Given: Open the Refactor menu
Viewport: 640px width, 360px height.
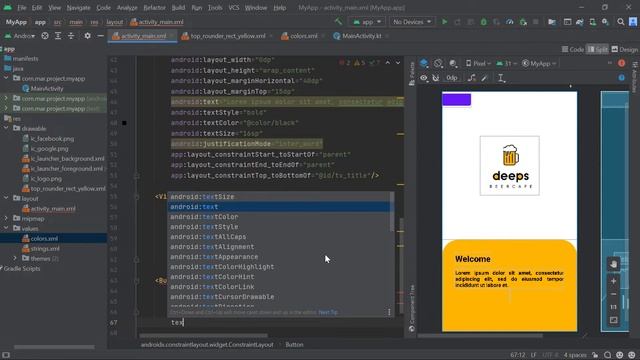Looking at the screenshot, I should [154, 8].
